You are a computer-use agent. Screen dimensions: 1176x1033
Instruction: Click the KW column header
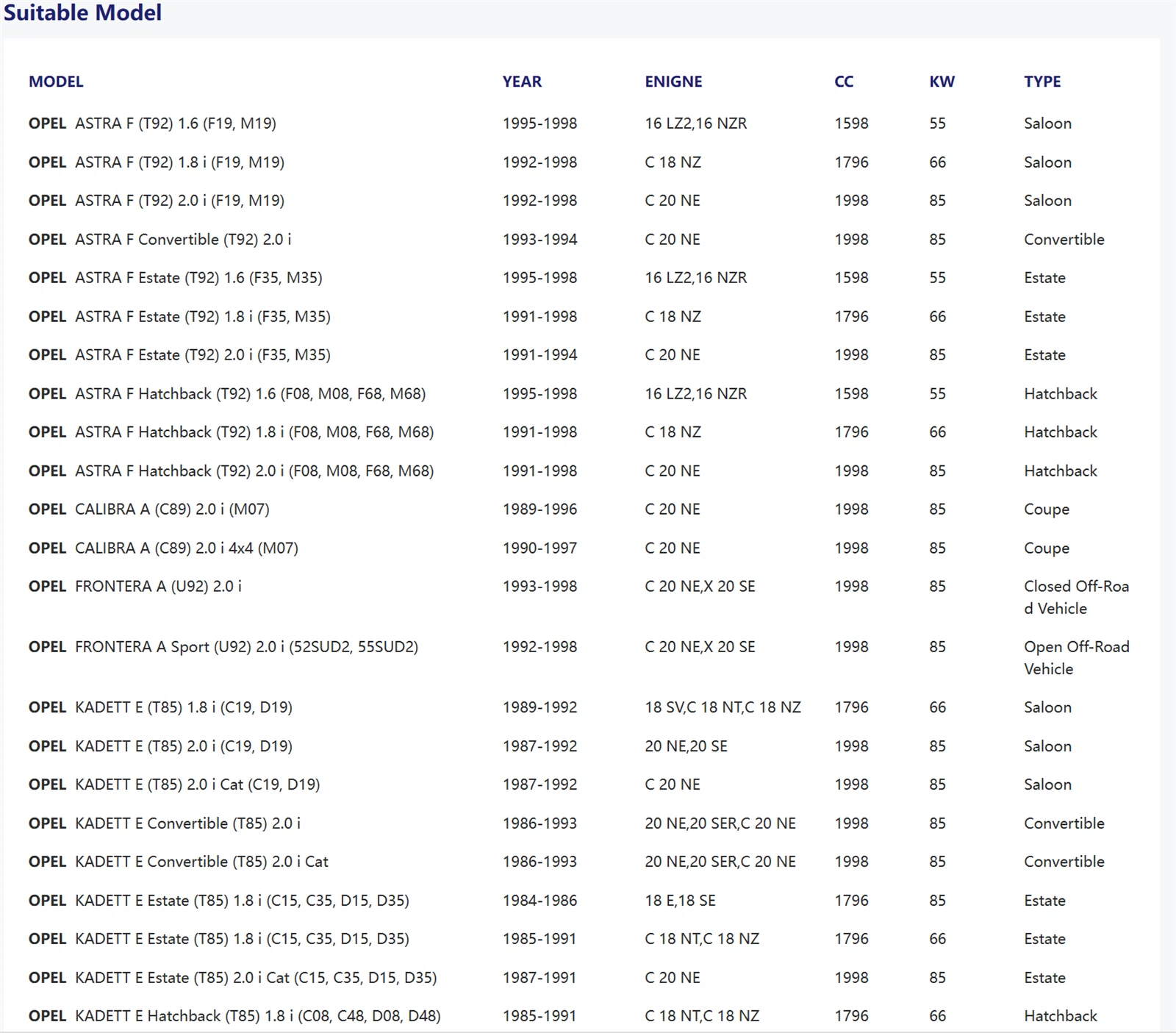pyautogui.click(x=942, y=82)
